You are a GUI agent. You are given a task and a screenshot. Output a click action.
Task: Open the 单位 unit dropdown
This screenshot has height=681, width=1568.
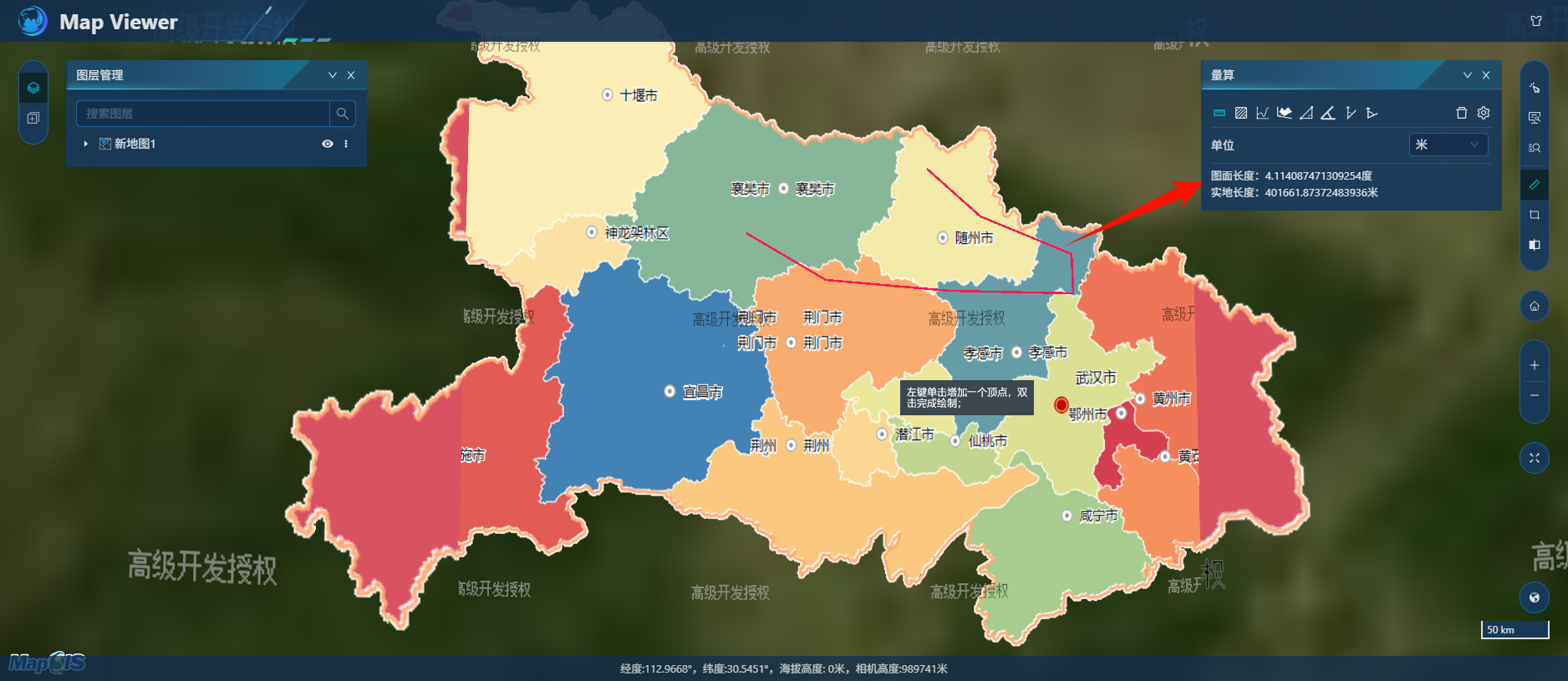coord(1448,145)
